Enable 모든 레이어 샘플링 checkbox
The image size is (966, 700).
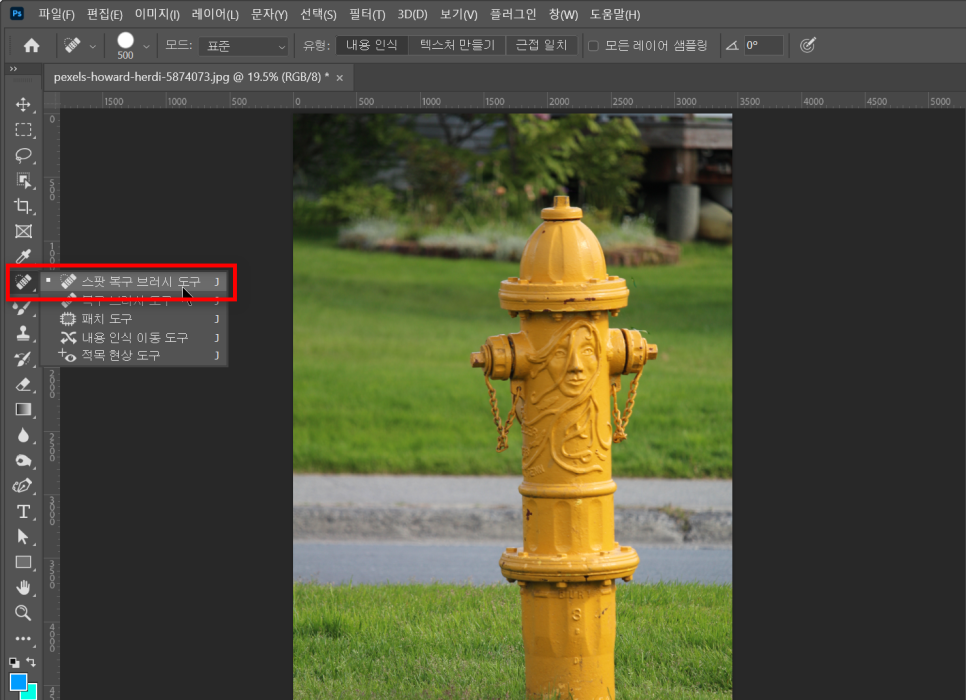[593, 46]
